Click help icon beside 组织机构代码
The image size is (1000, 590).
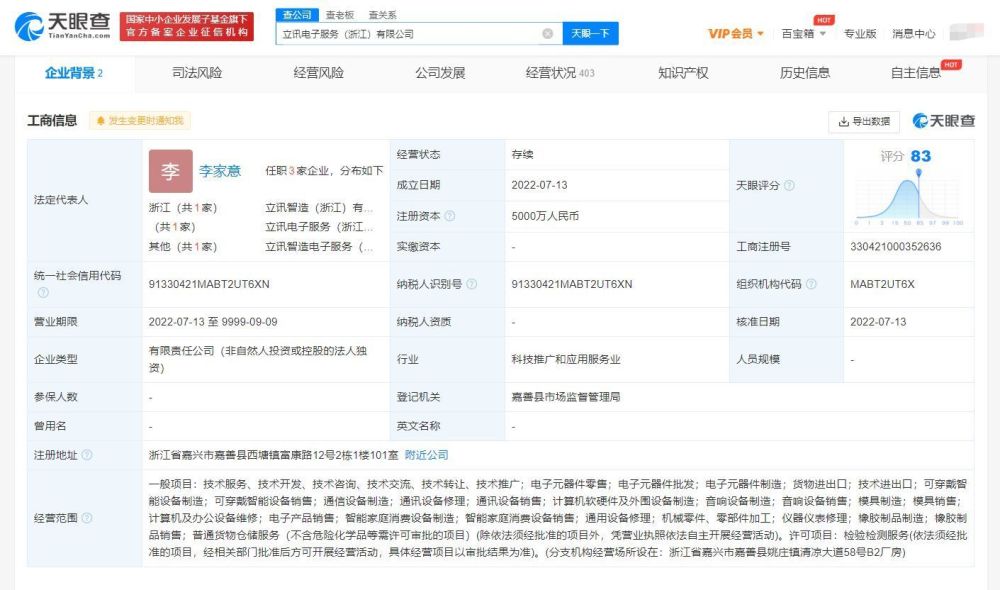pos(811,284)
